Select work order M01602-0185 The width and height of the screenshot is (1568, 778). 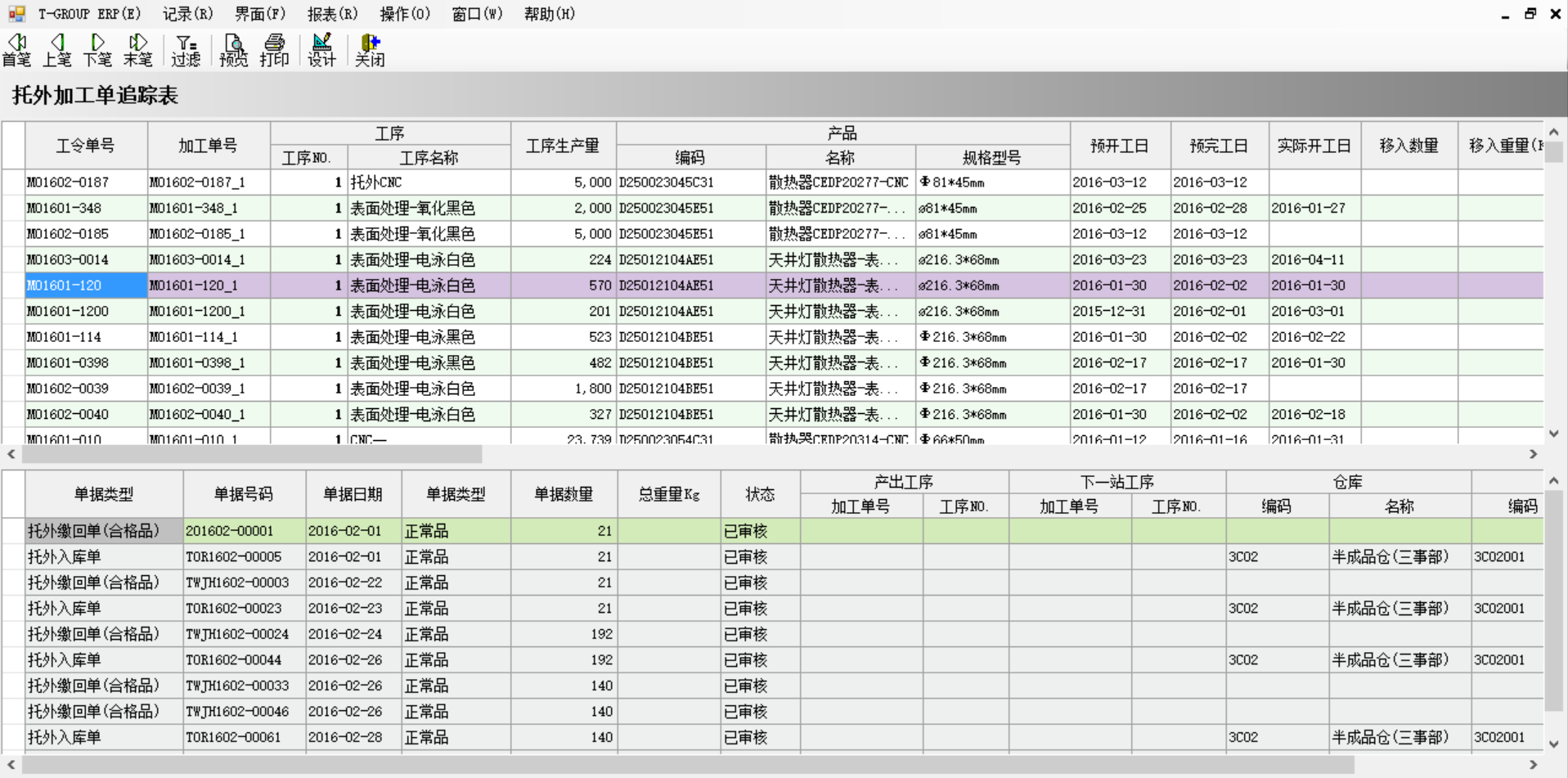tap(86, 234)
